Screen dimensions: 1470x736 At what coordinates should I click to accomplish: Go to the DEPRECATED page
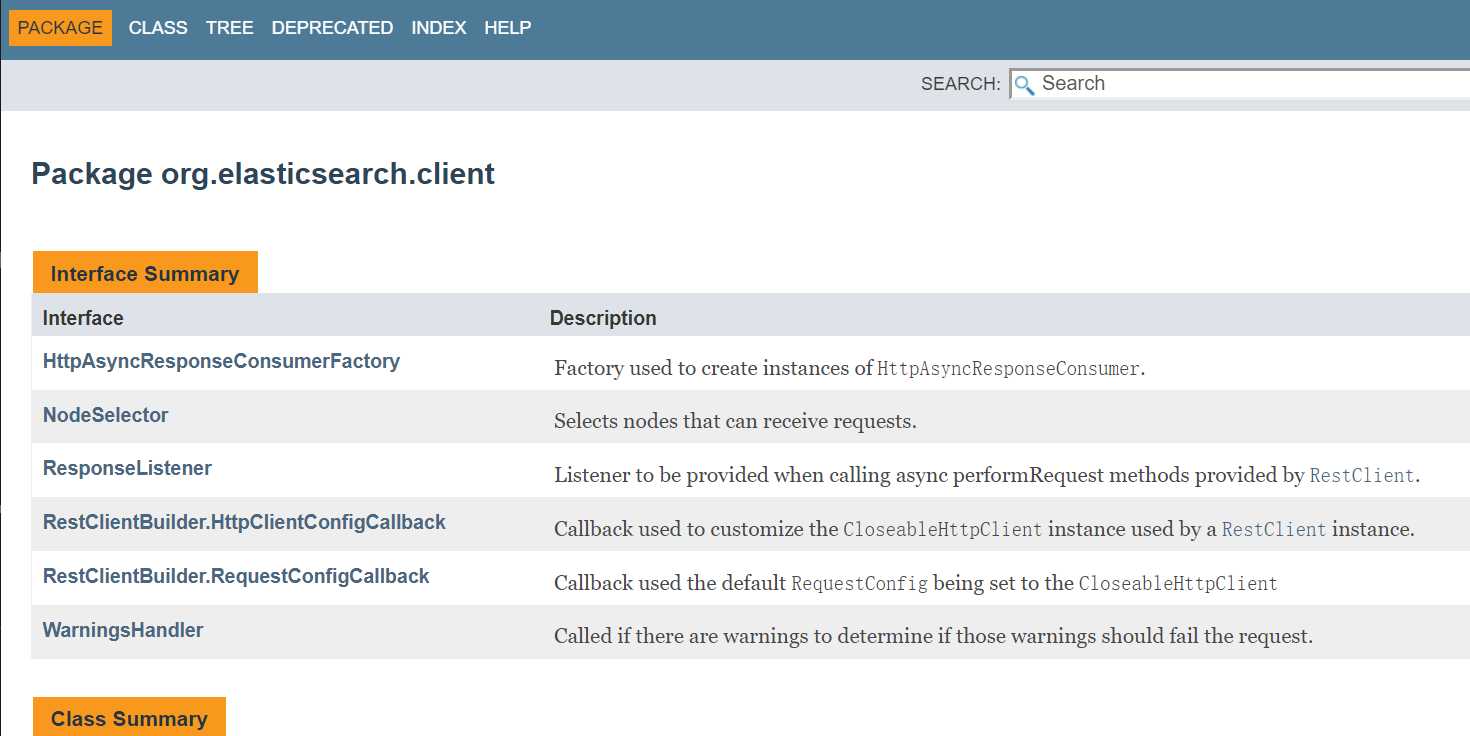332,28
